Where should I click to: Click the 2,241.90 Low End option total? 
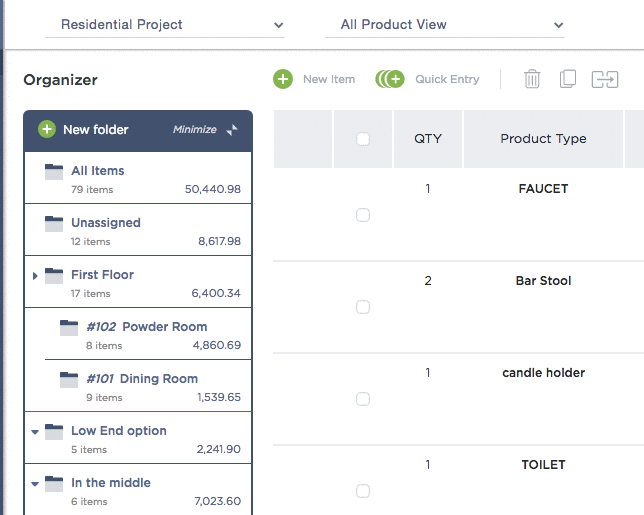218,449
